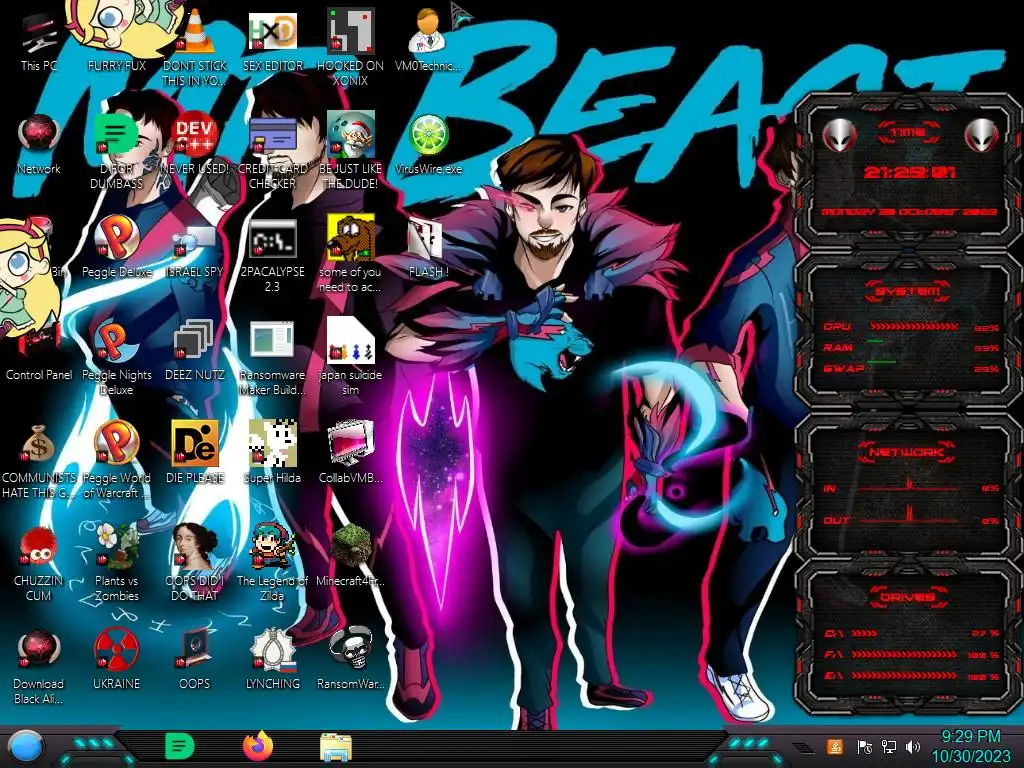Click left alien head on TIME widget

[839, 135]
